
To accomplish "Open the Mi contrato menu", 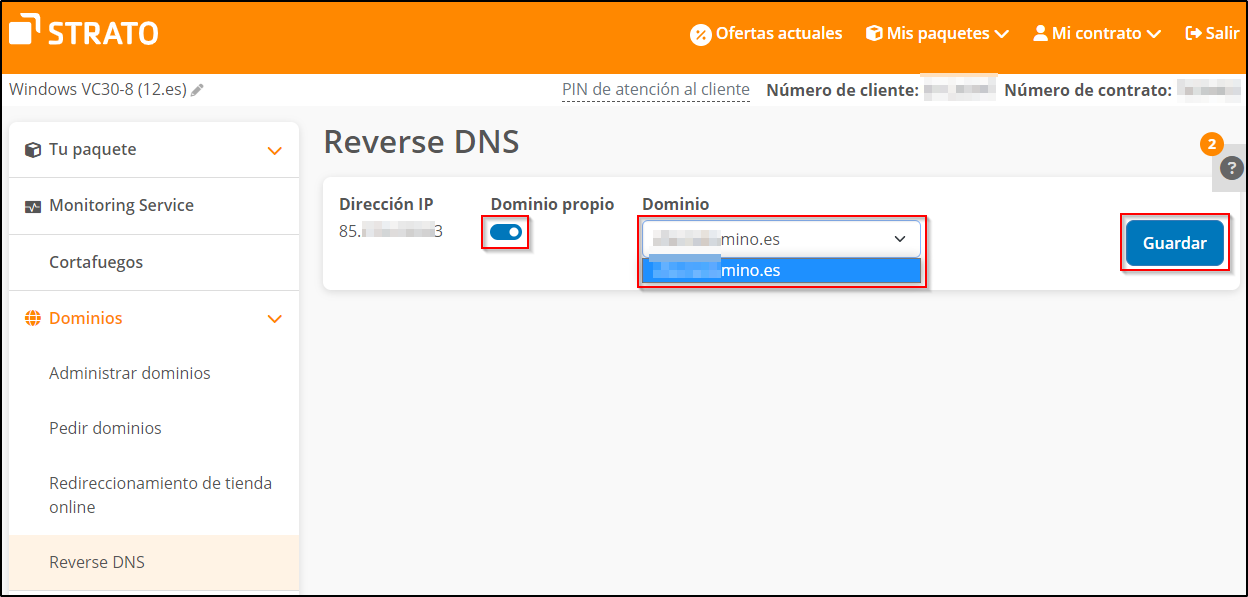I will pos(1096,33).
